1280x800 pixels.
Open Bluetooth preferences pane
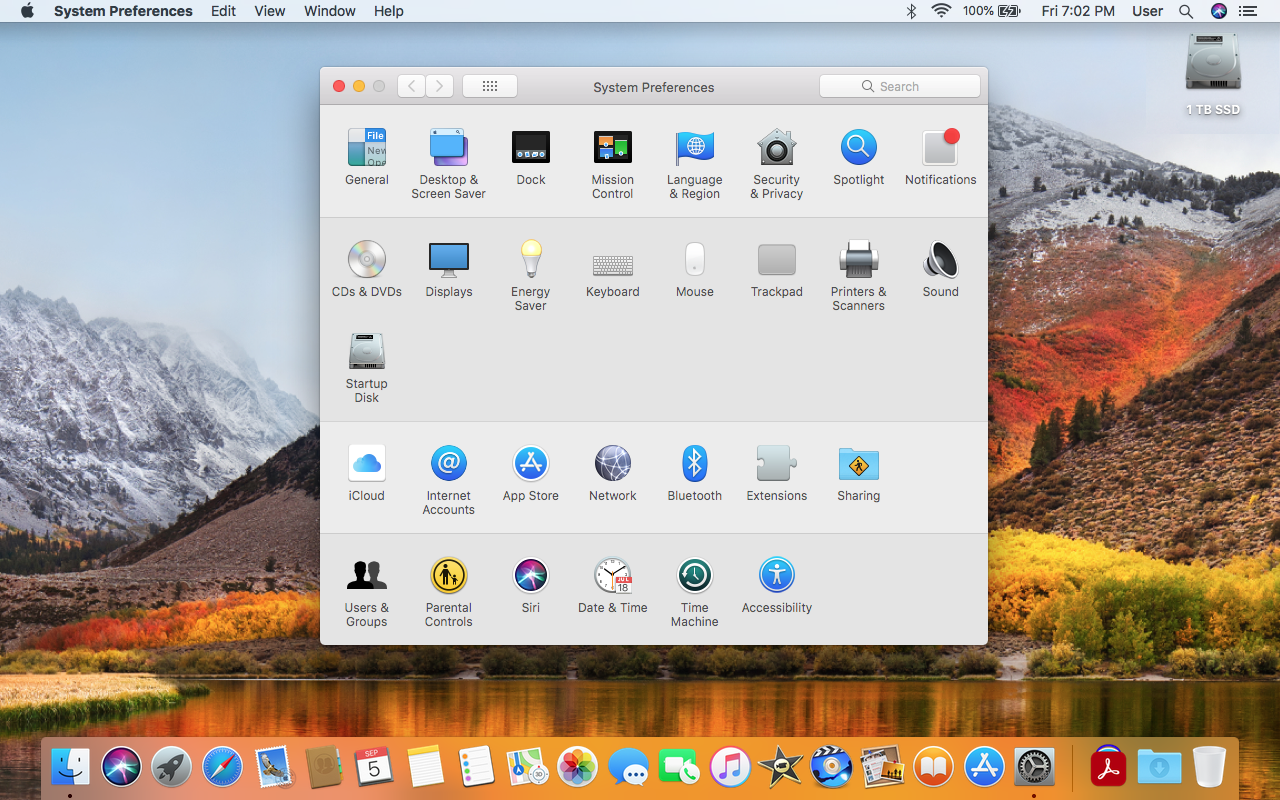pos(695,473)
